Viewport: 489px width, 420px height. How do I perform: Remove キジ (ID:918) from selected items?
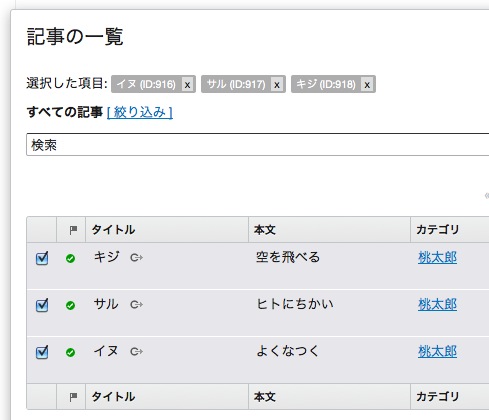(x=367, y=85)
